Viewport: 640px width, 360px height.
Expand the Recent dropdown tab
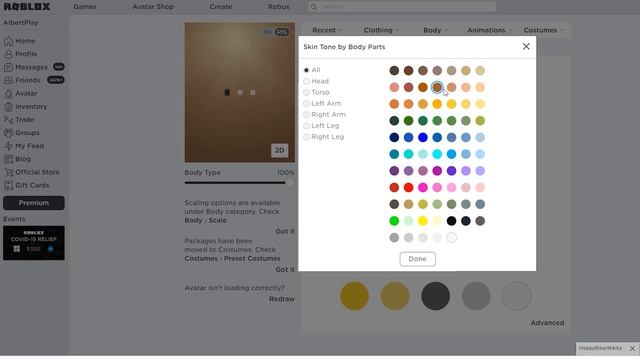[x=327, y=30]
